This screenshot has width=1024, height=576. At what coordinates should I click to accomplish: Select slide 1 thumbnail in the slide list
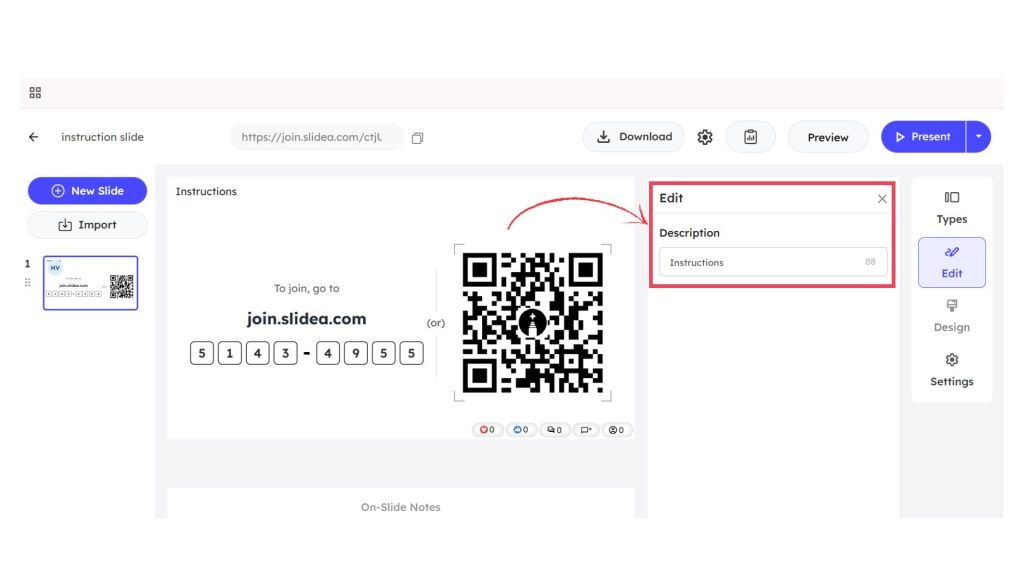pos(90,283)
